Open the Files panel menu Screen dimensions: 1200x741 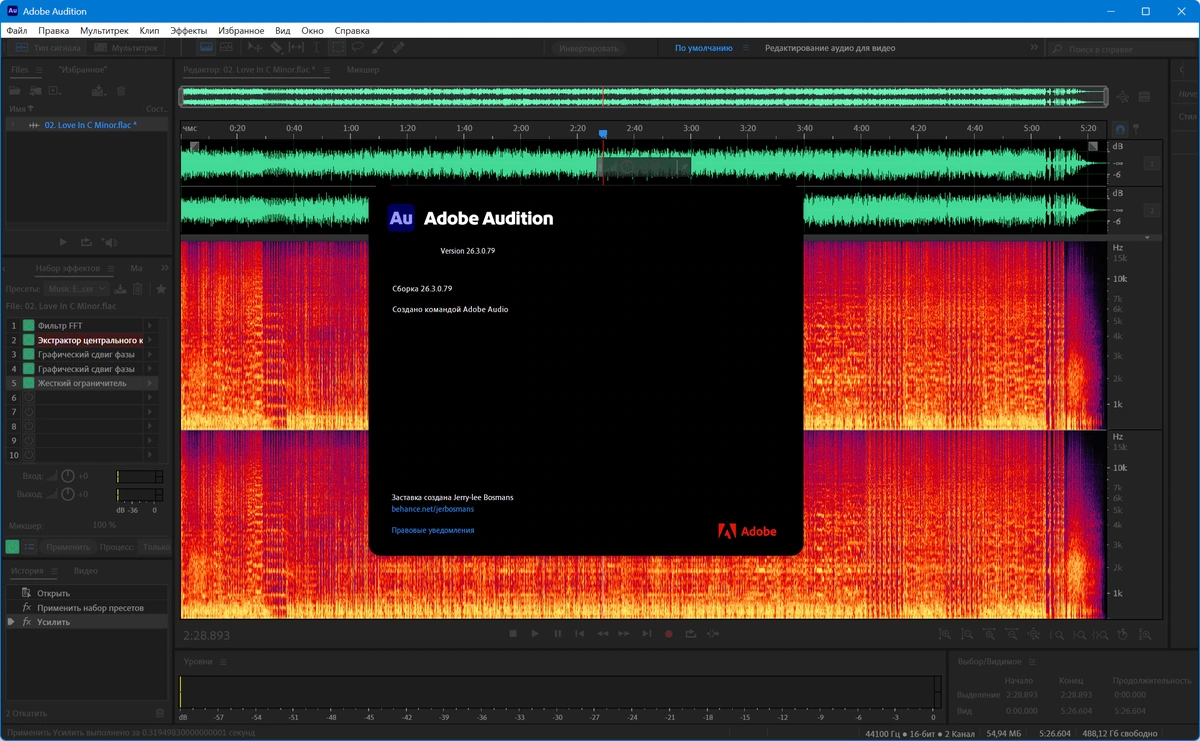[39, 70]
